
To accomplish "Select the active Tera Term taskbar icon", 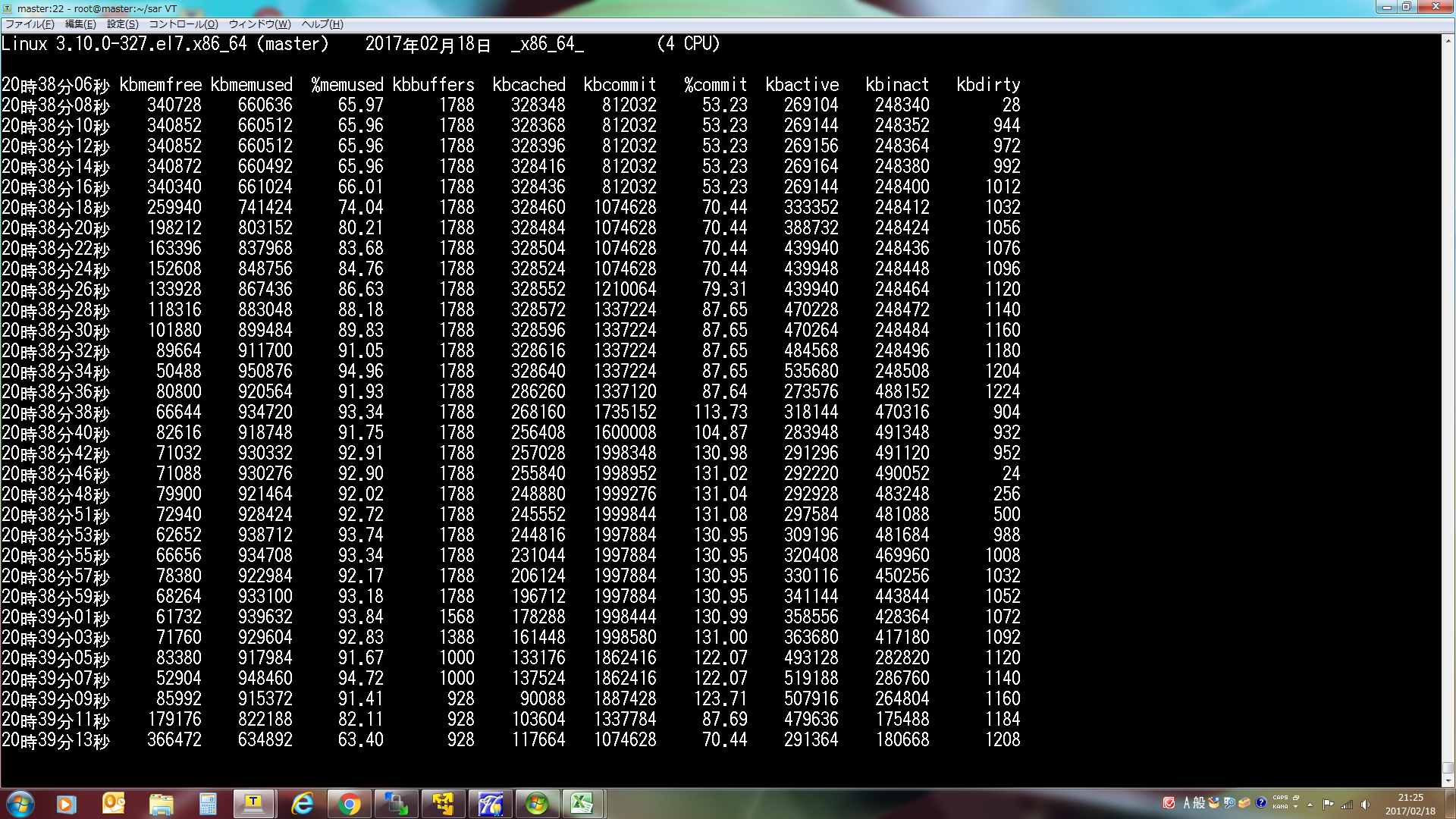I will 254,804.
